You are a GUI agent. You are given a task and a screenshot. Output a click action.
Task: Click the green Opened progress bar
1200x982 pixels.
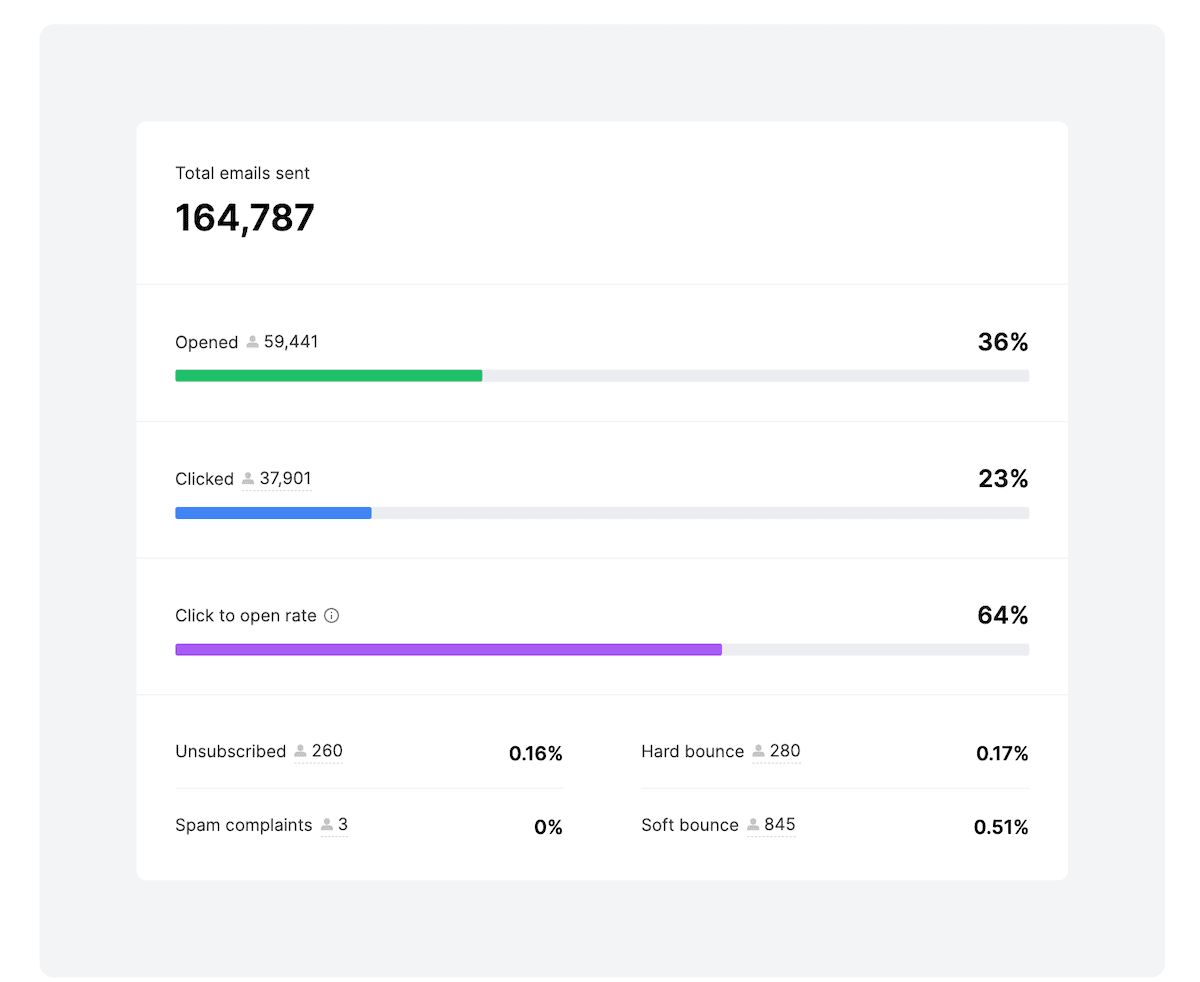click(328, 375)
